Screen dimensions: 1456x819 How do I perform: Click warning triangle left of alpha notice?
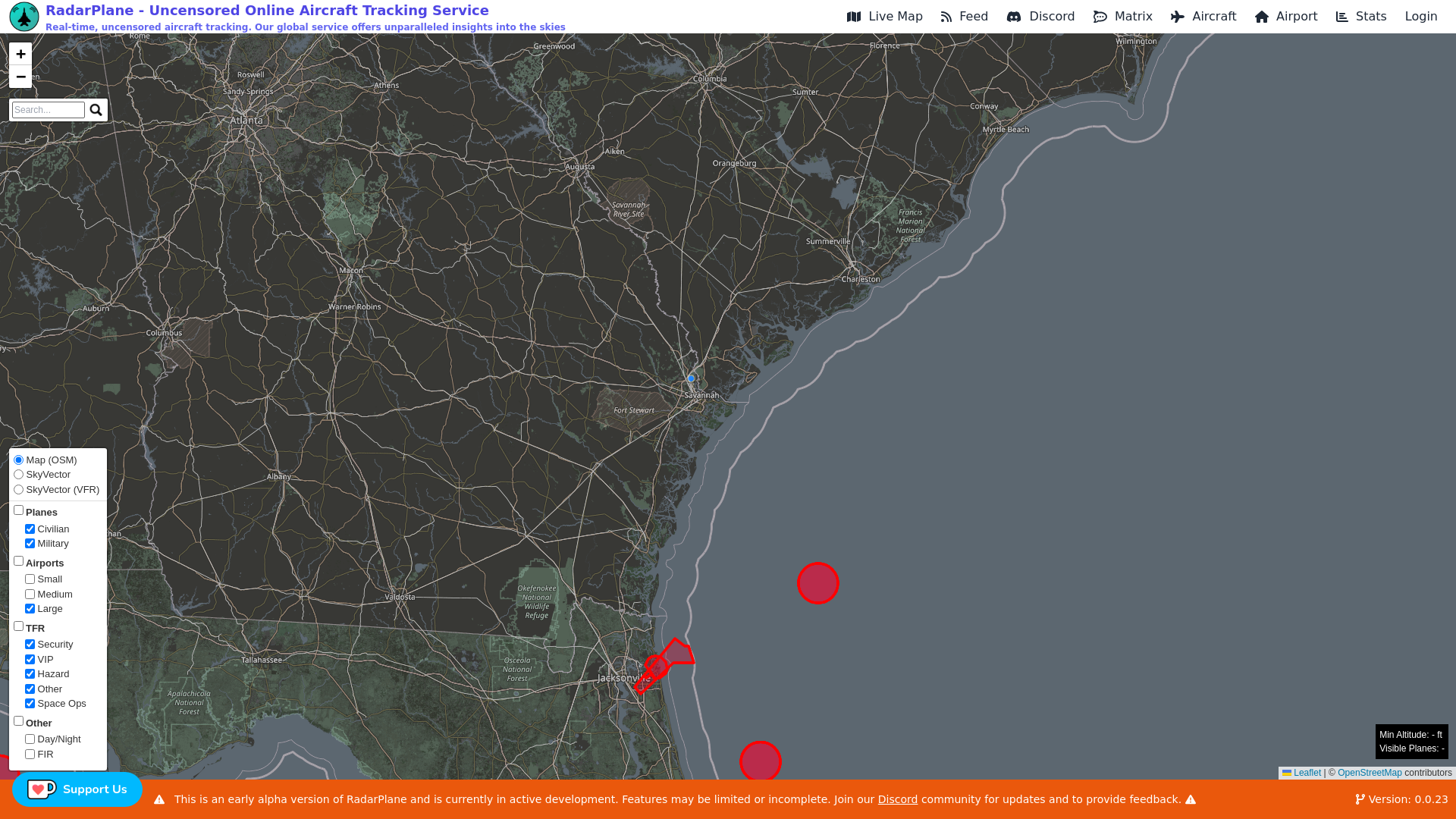tap(159, 799)
